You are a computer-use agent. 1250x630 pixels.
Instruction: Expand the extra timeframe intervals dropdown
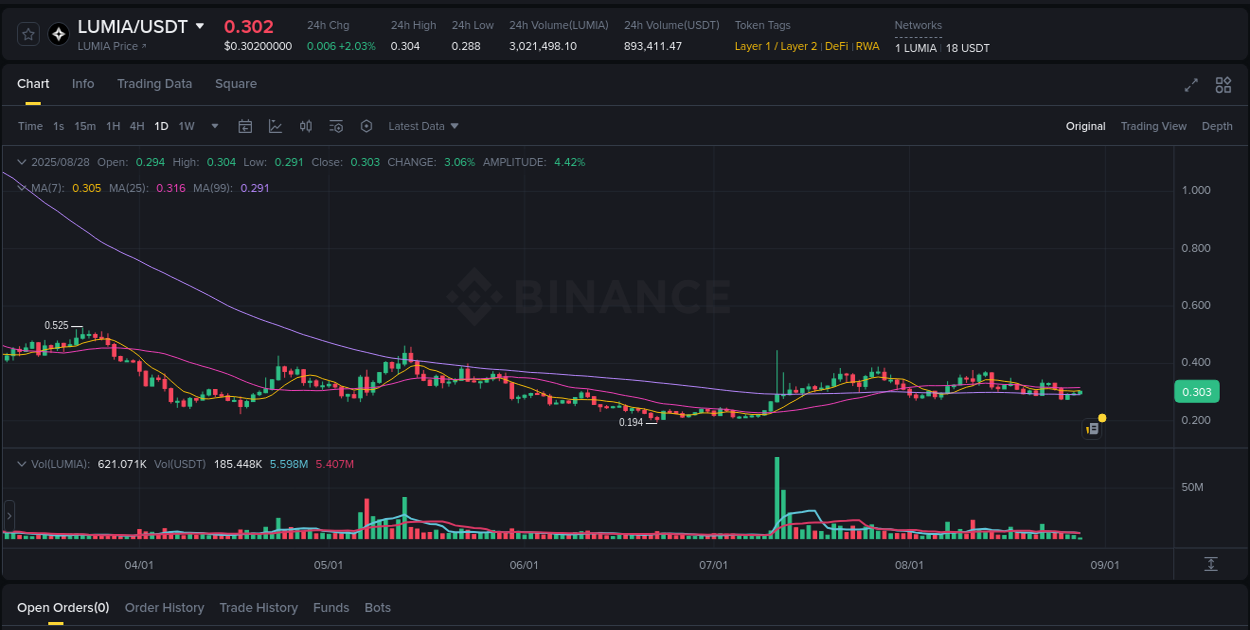(214, 126)
